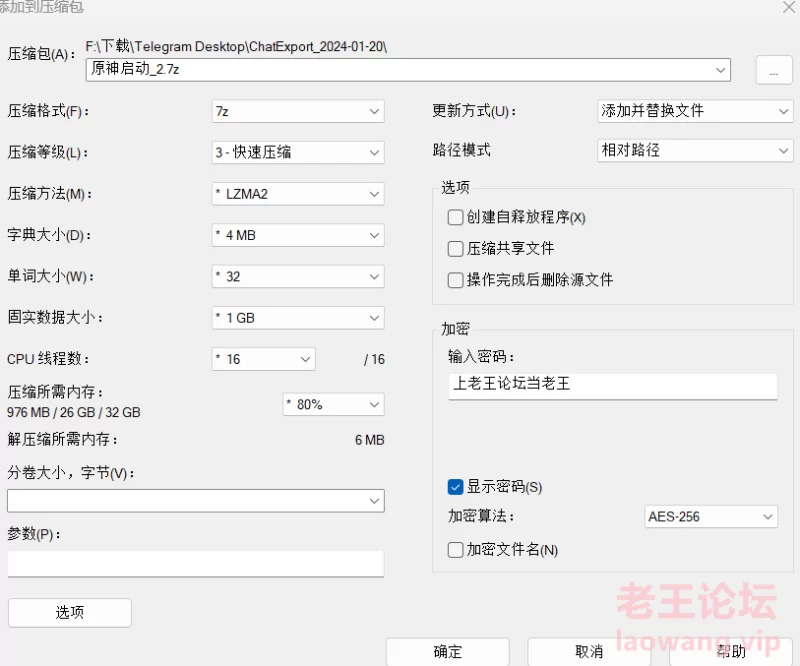Enable 加密文件名 checkbox
Image resolution: width=800 pixels, height=666 pixels.
tap(455, 550)
